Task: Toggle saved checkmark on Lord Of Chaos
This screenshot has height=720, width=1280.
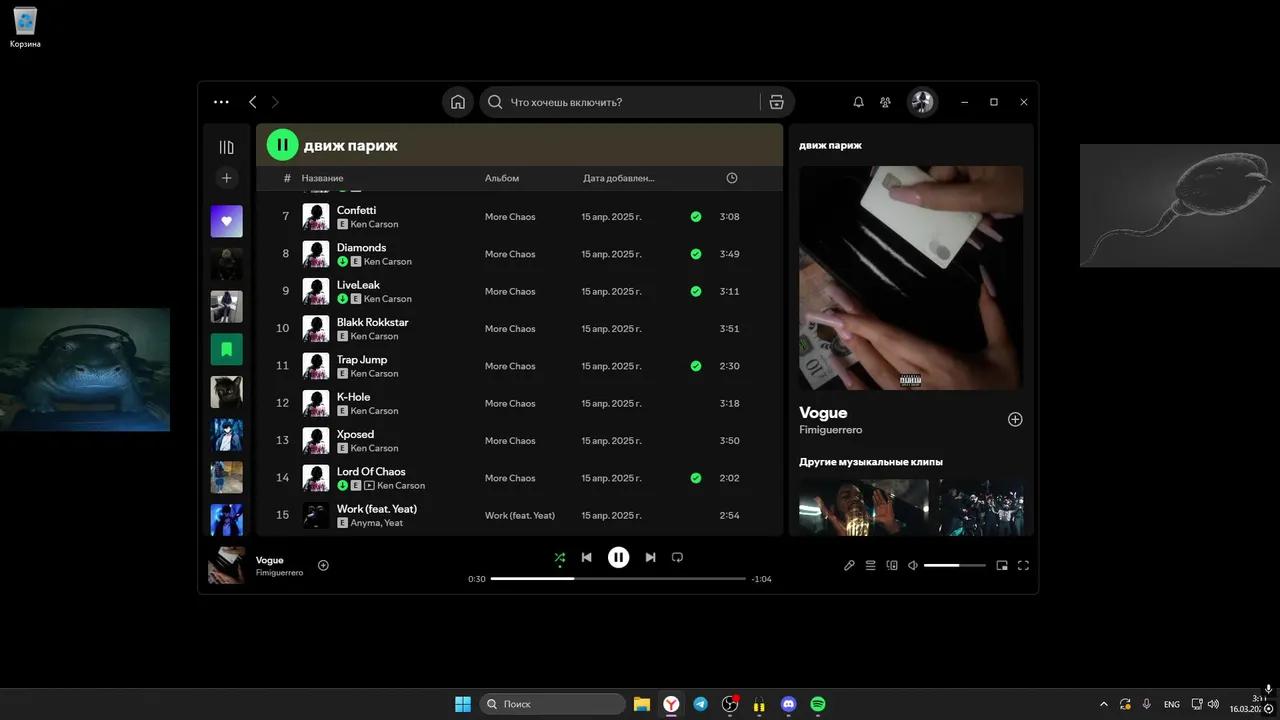Action: click(x=696, y=478)
